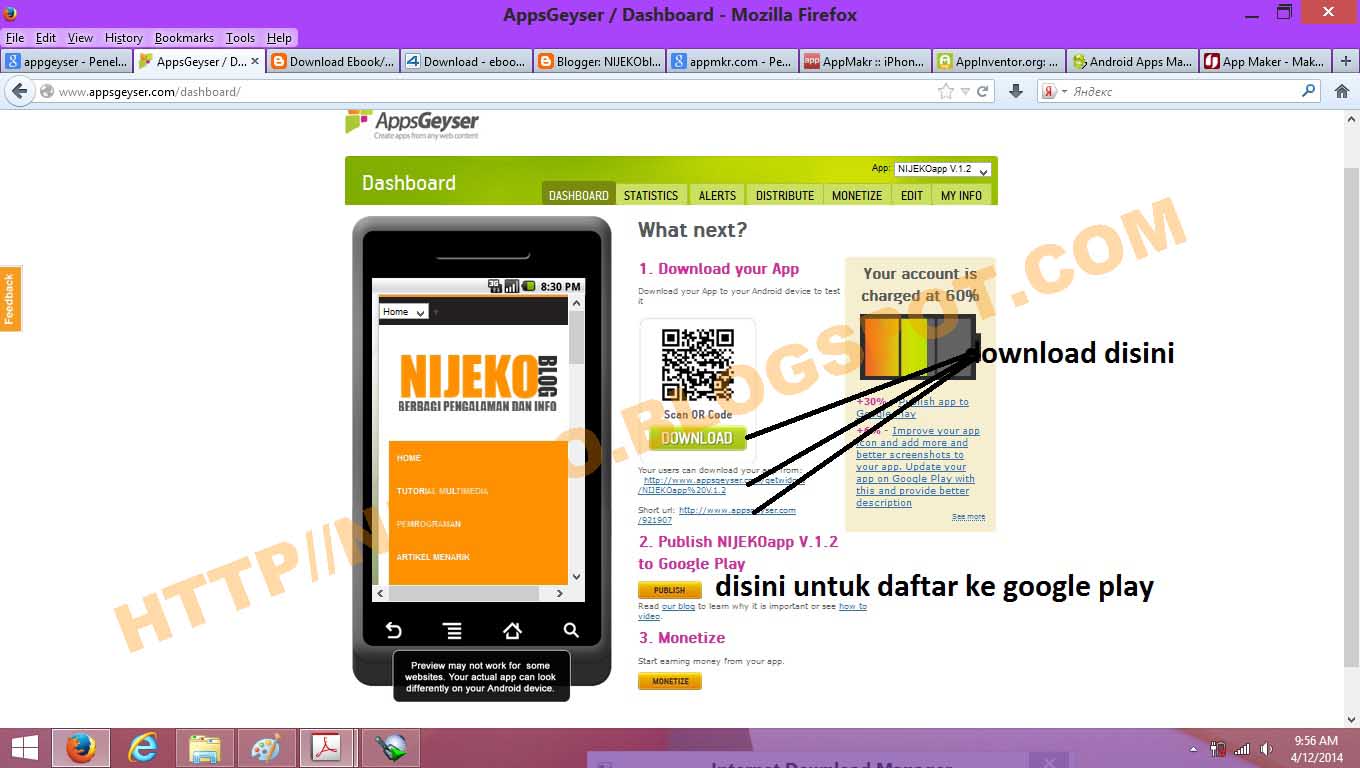
Task: Click the Firefox back arrow button
Action: pyautogui.click(x=19, y=91)
